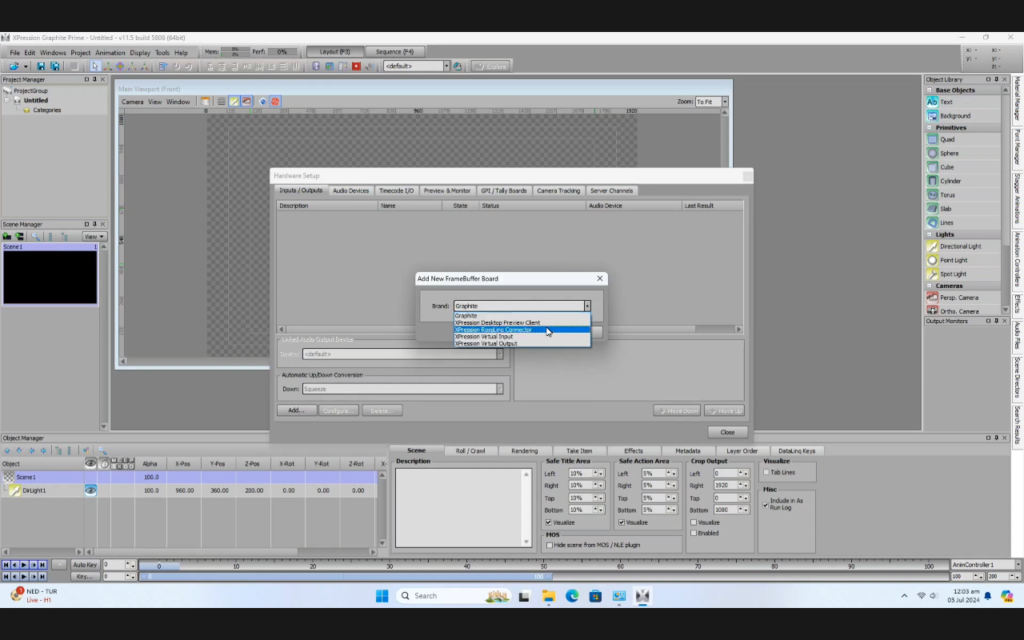Add a Spot Light from the library
1024x640 pixels.
point(953,274)
